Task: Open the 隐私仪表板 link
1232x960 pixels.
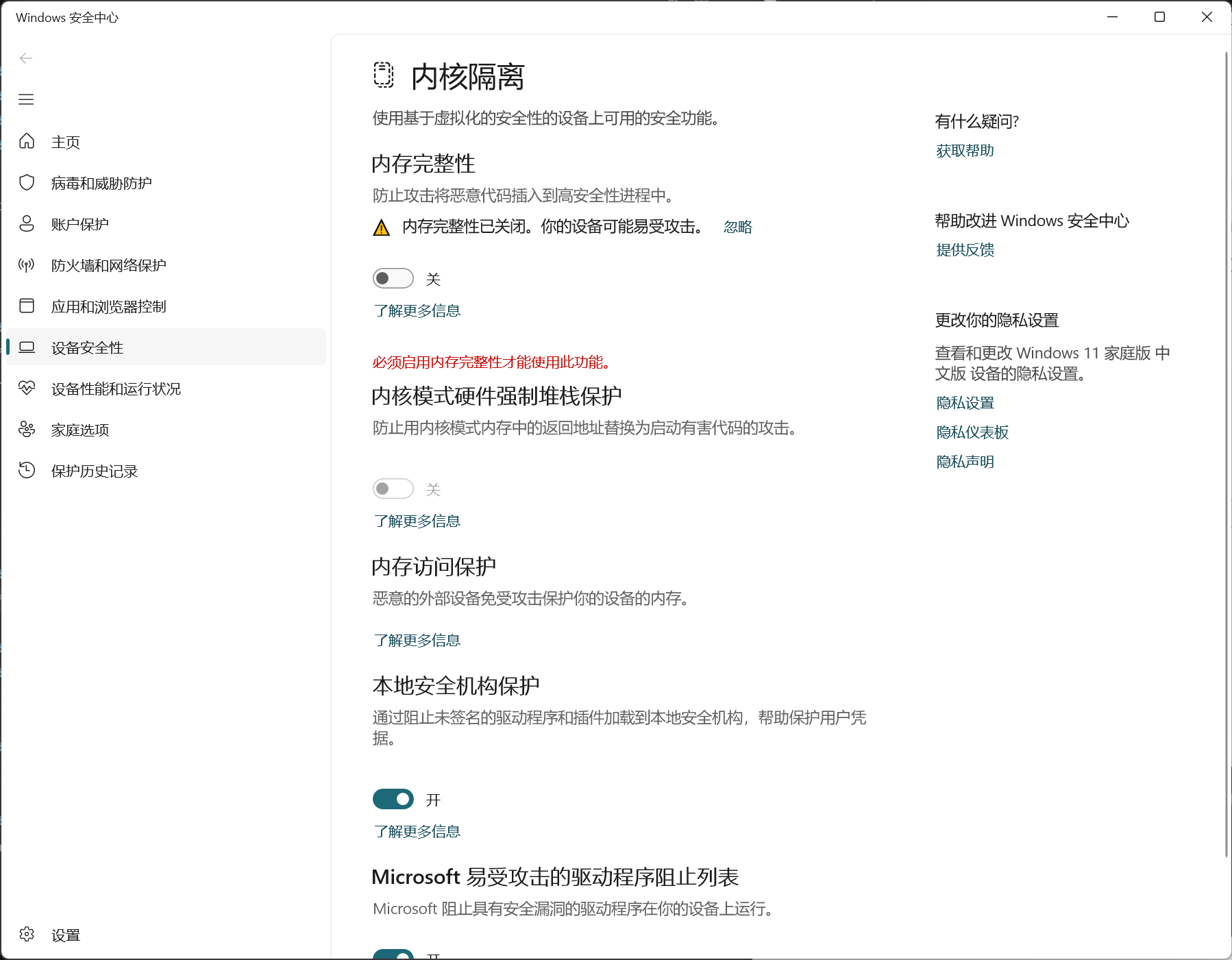Action: (x=972, y=432)
